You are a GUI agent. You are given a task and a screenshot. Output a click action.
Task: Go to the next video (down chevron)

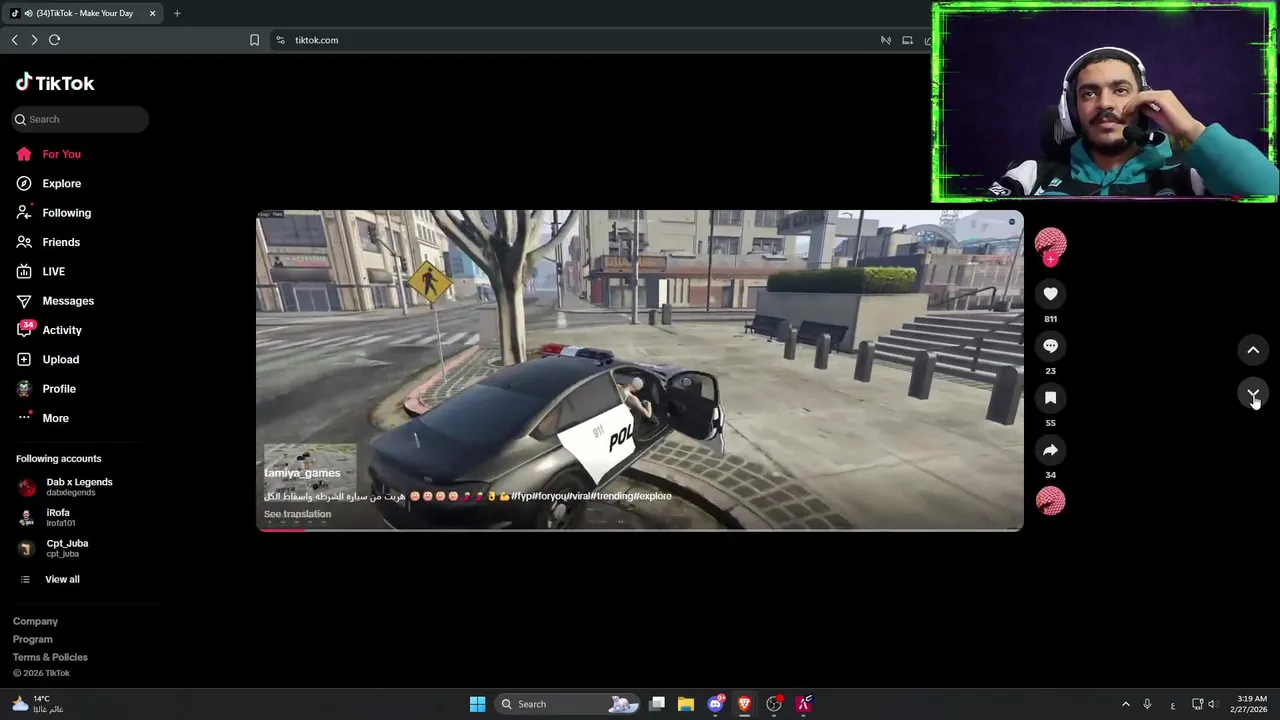click(x=1253, y=393)
